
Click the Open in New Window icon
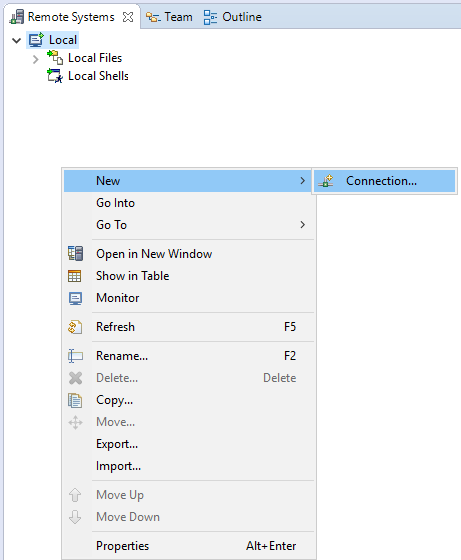coord(75,254)
